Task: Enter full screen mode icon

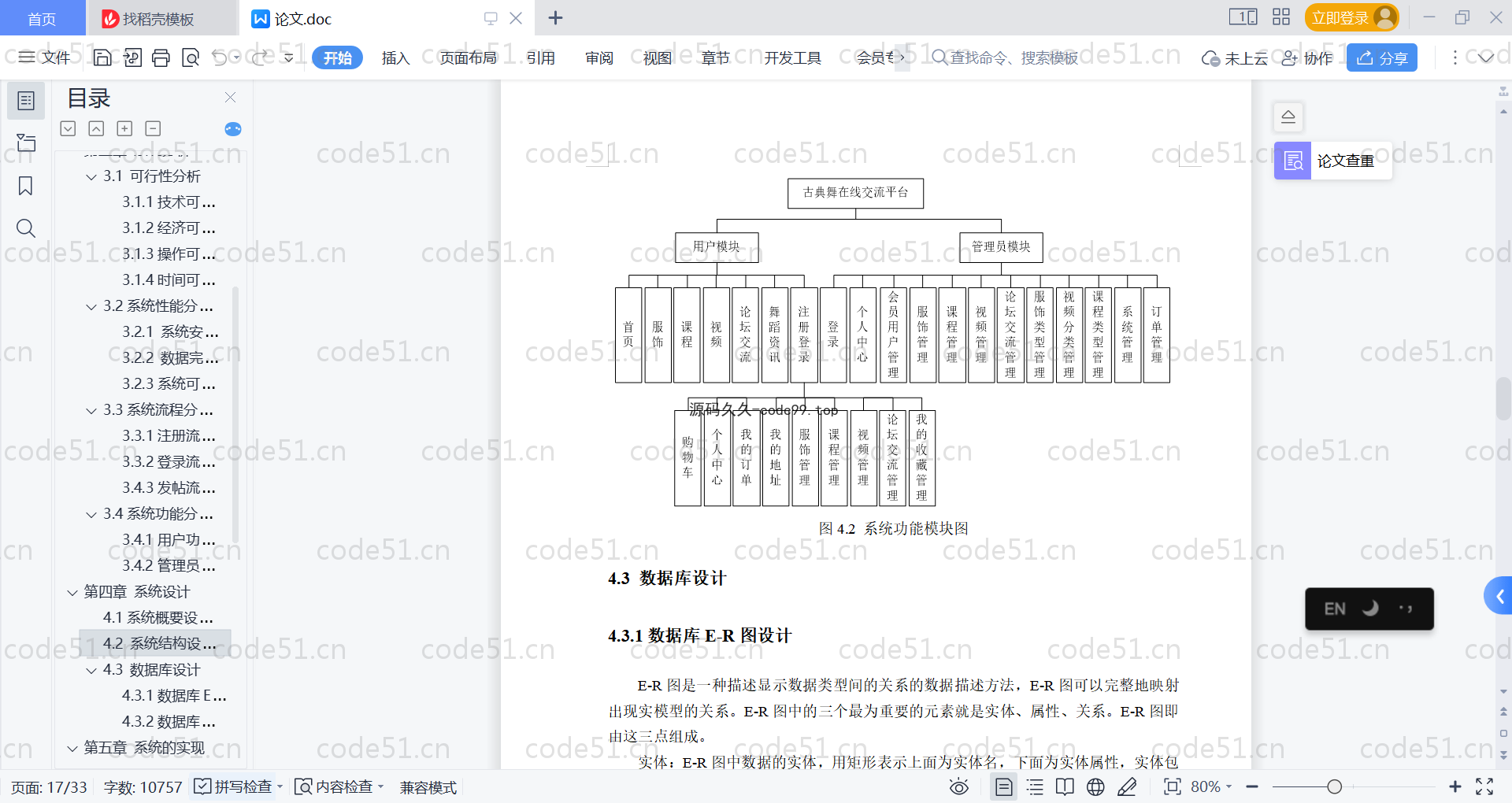Action: [x=1484, y=786]
